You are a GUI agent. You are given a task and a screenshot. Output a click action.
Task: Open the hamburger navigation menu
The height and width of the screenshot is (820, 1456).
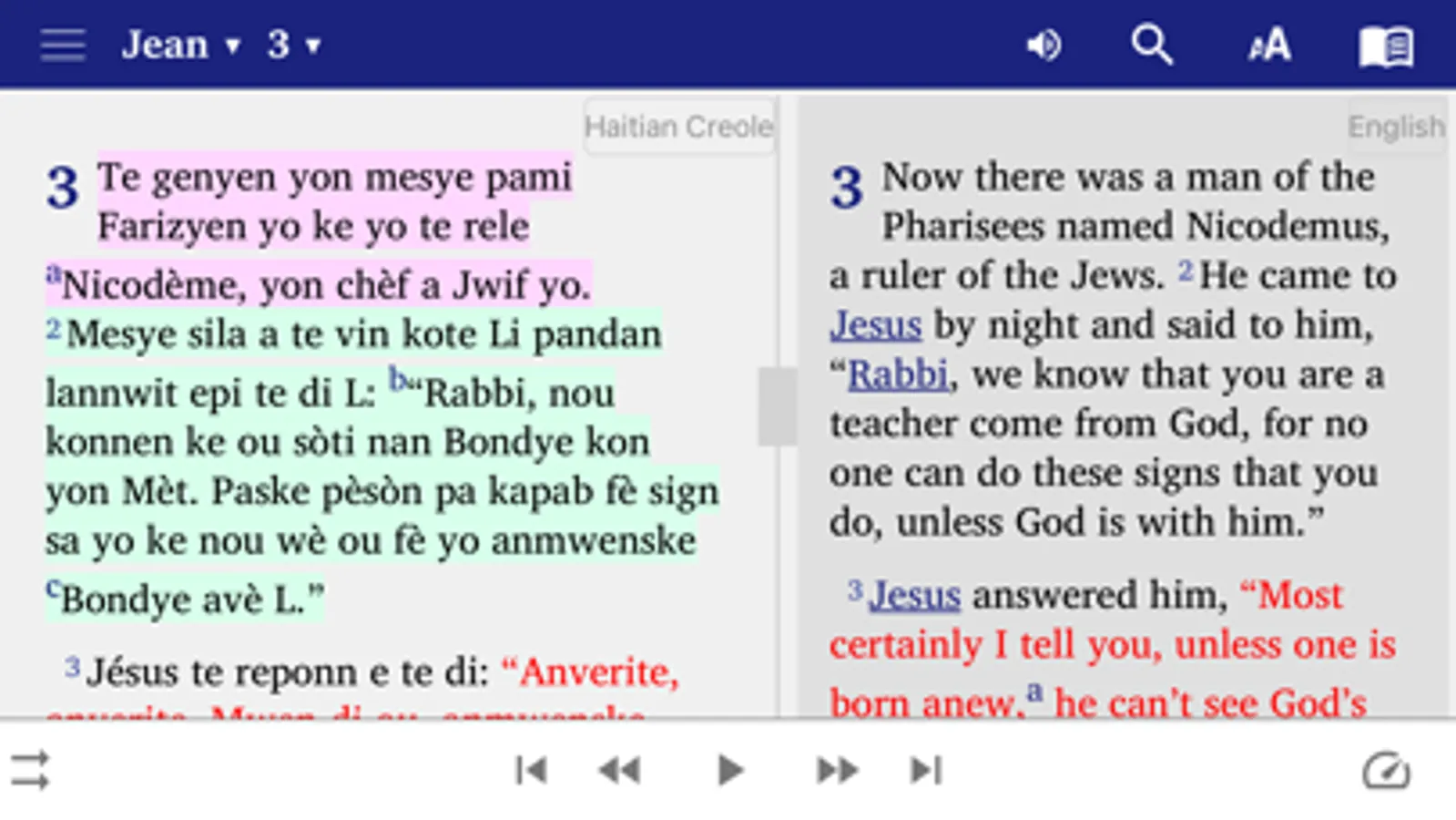point(63,45)
